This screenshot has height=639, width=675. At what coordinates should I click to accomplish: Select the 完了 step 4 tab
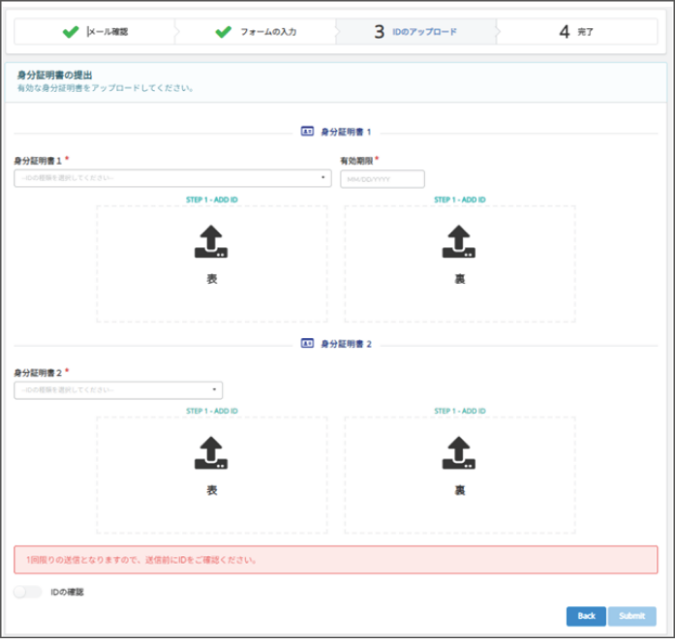577,31
